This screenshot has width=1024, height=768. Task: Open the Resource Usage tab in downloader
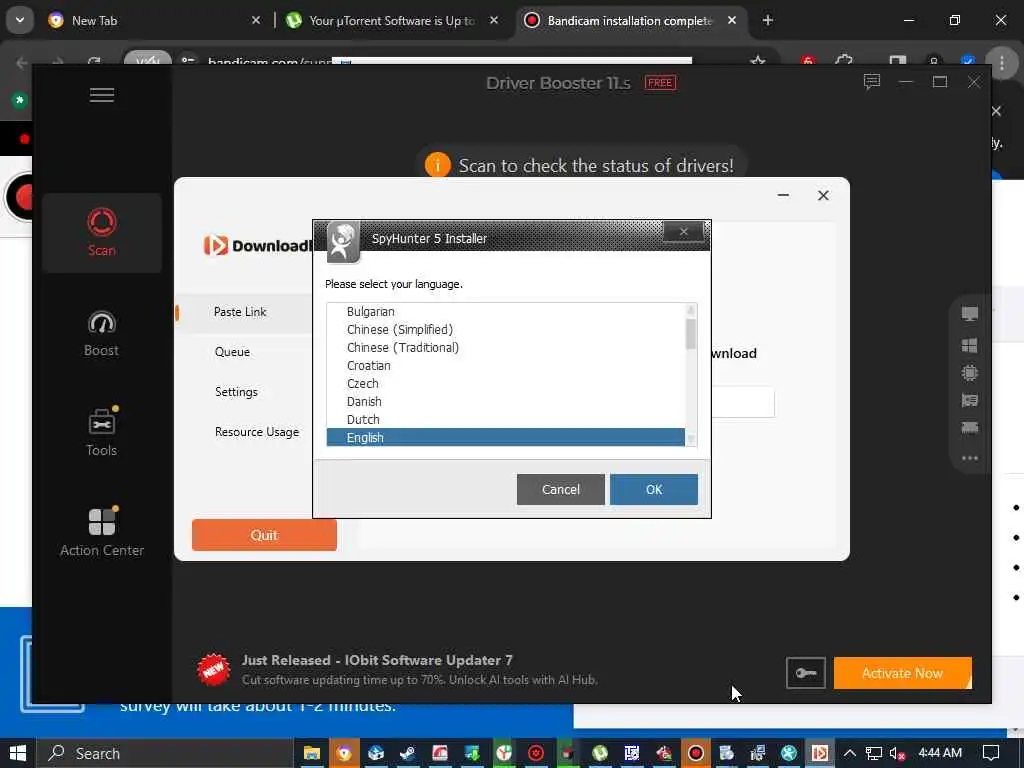click(257, 432)
